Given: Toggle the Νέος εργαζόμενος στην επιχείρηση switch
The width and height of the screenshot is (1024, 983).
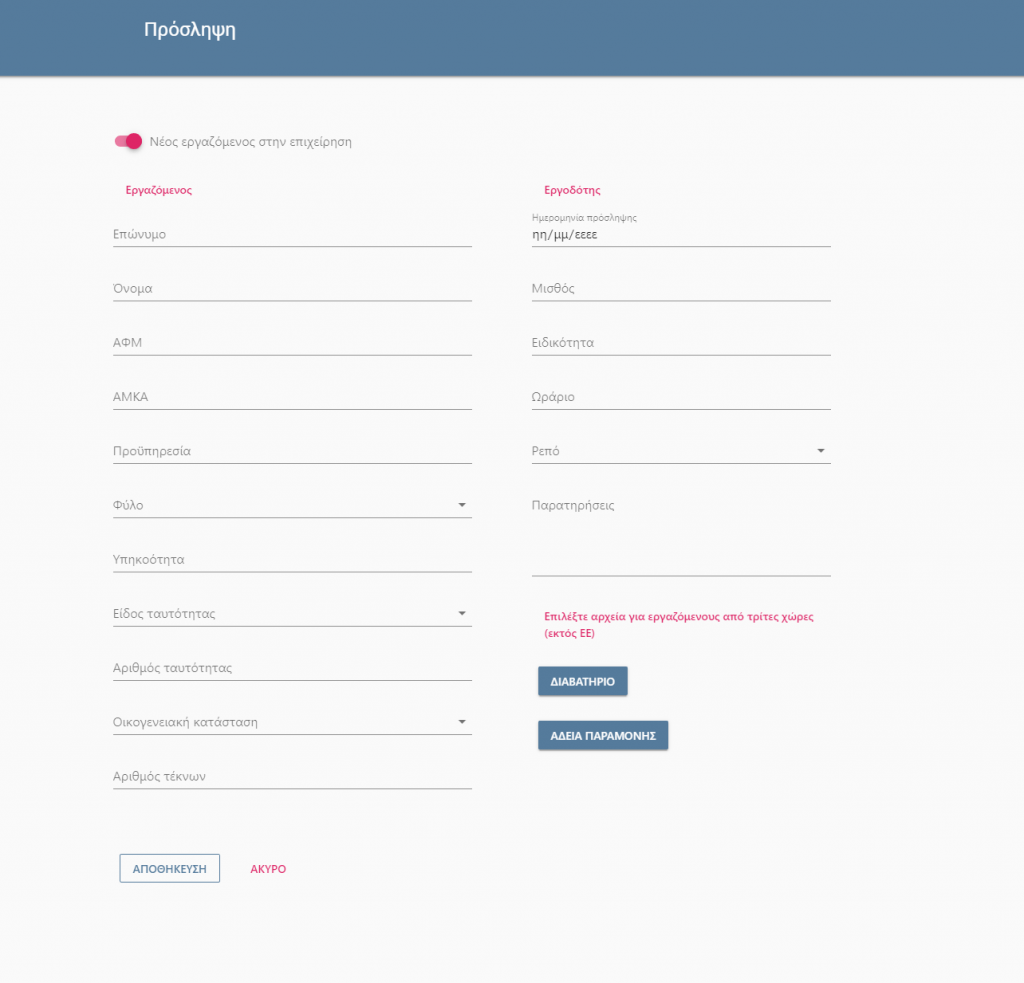Looking at the screenshot, I should [x=129, y=141].
